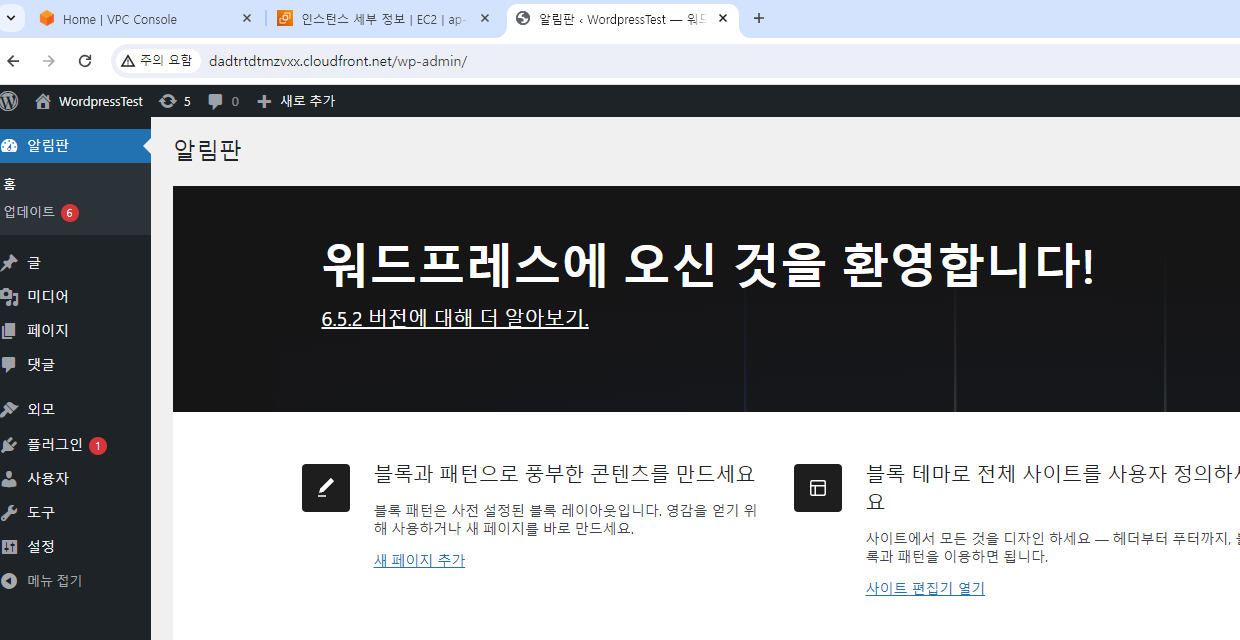1240x640 pixels.
Task: Click the 새로 추가 toolbar label
Action: tap(307, 101)
